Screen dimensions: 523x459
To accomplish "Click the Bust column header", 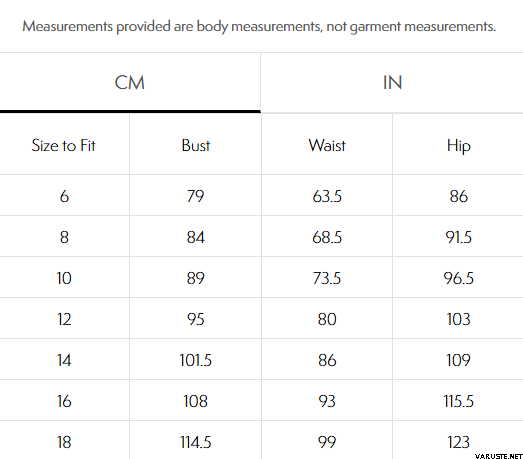I will coord(196,145).
